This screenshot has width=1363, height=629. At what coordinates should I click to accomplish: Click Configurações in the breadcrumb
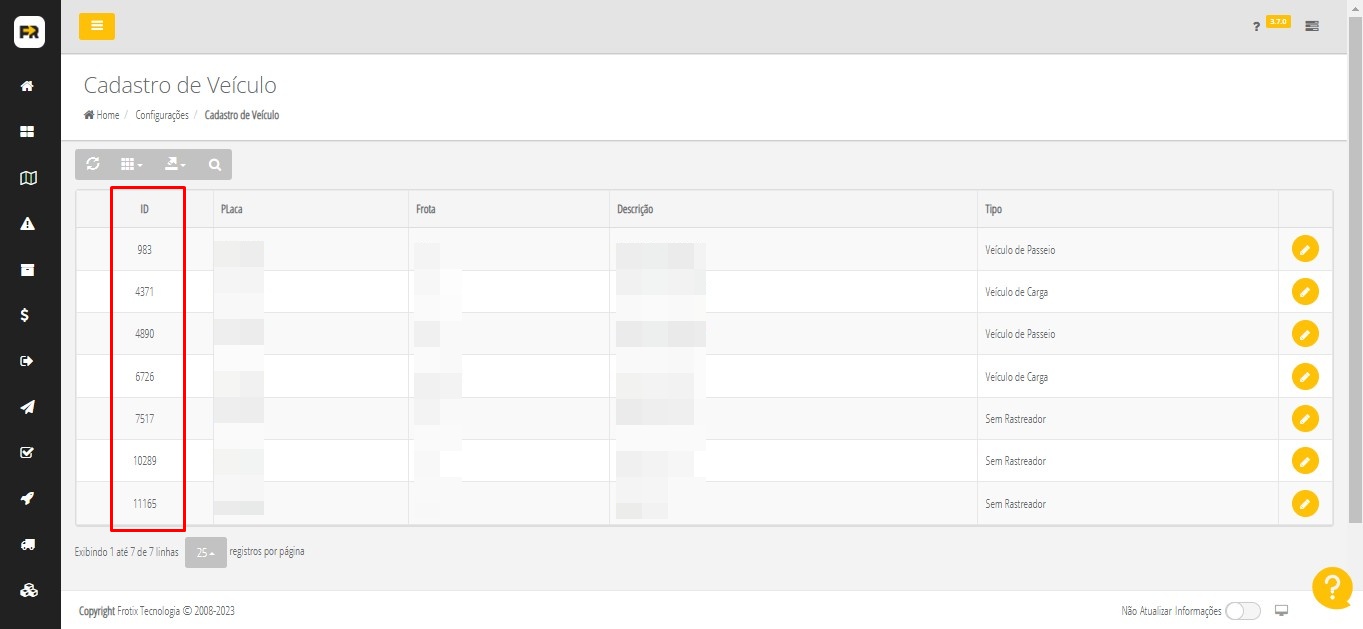point(162,115)
